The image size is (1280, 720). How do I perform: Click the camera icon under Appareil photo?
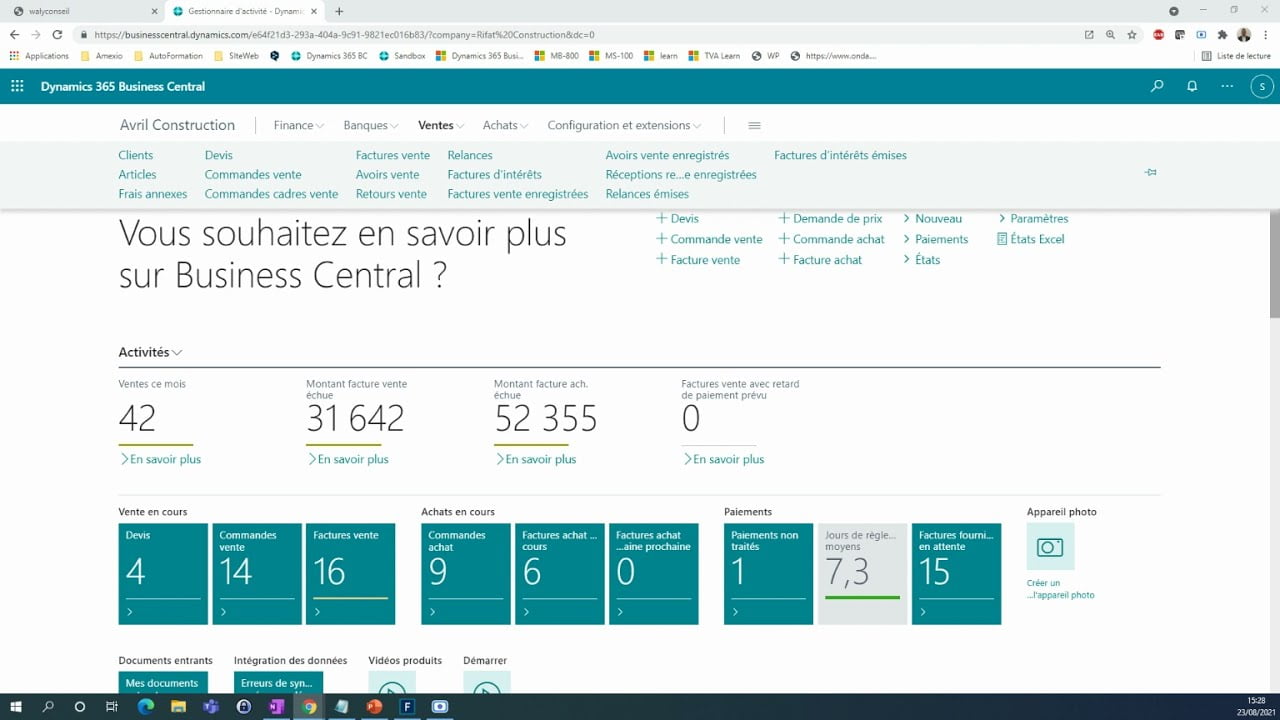tap(1050, 547)
